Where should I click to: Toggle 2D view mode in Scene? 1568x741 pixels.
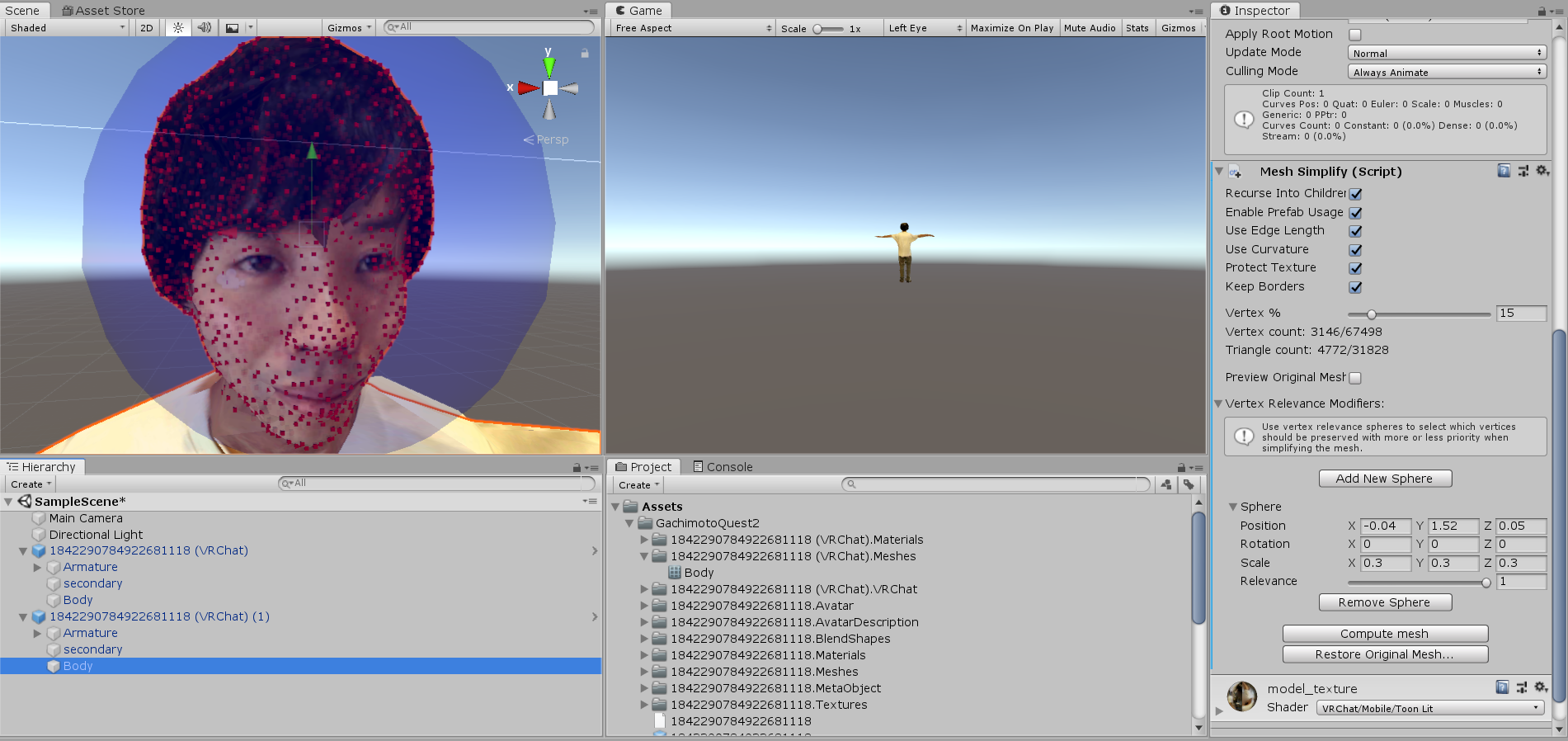pos(147,27)
